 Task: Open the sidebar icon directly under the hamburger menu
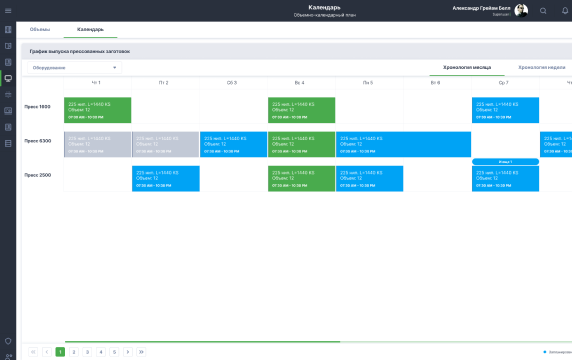tap(8, 30)
